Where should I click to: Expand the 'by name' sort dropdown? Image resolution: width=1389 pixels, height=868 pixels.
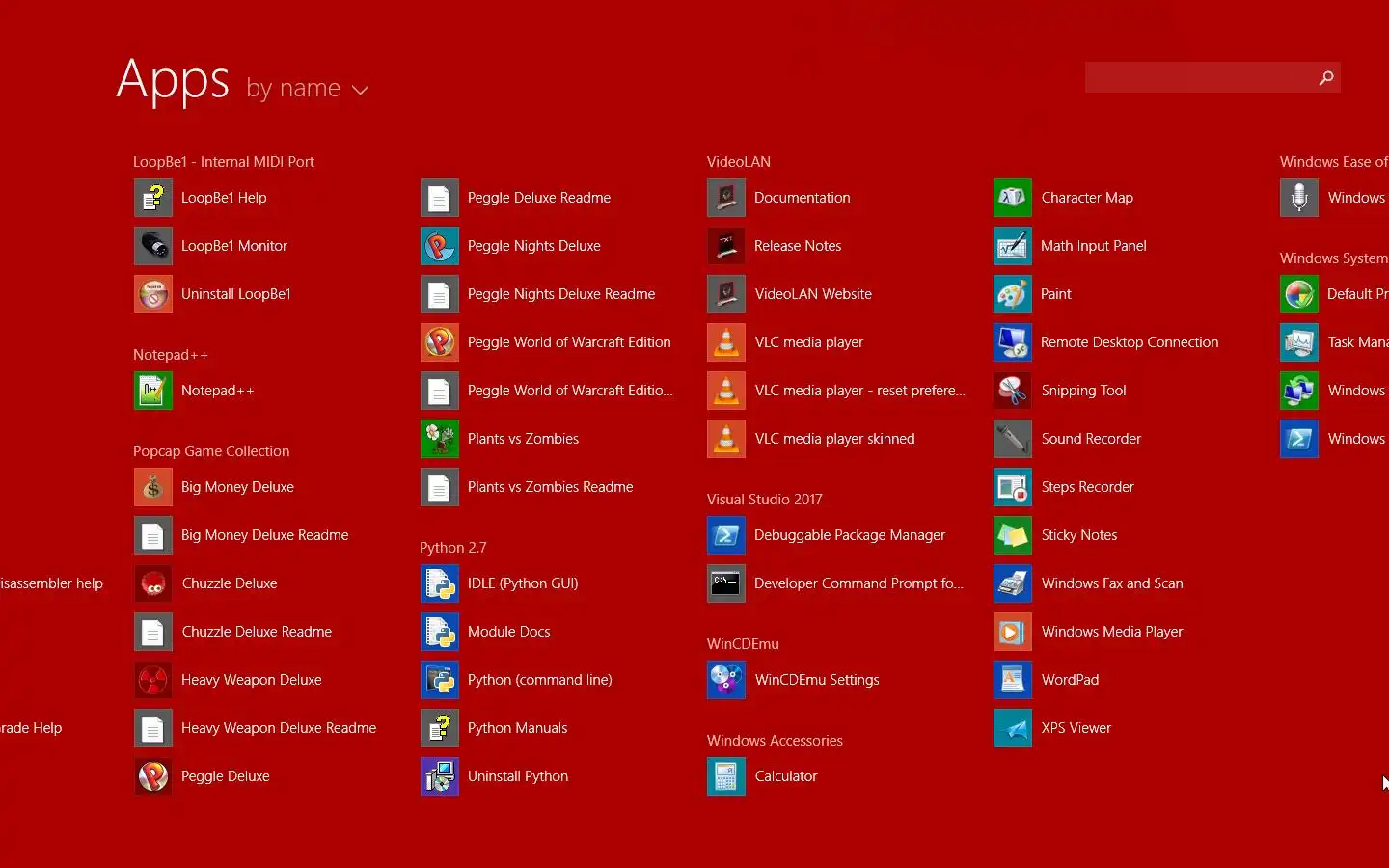click(308, 89)
